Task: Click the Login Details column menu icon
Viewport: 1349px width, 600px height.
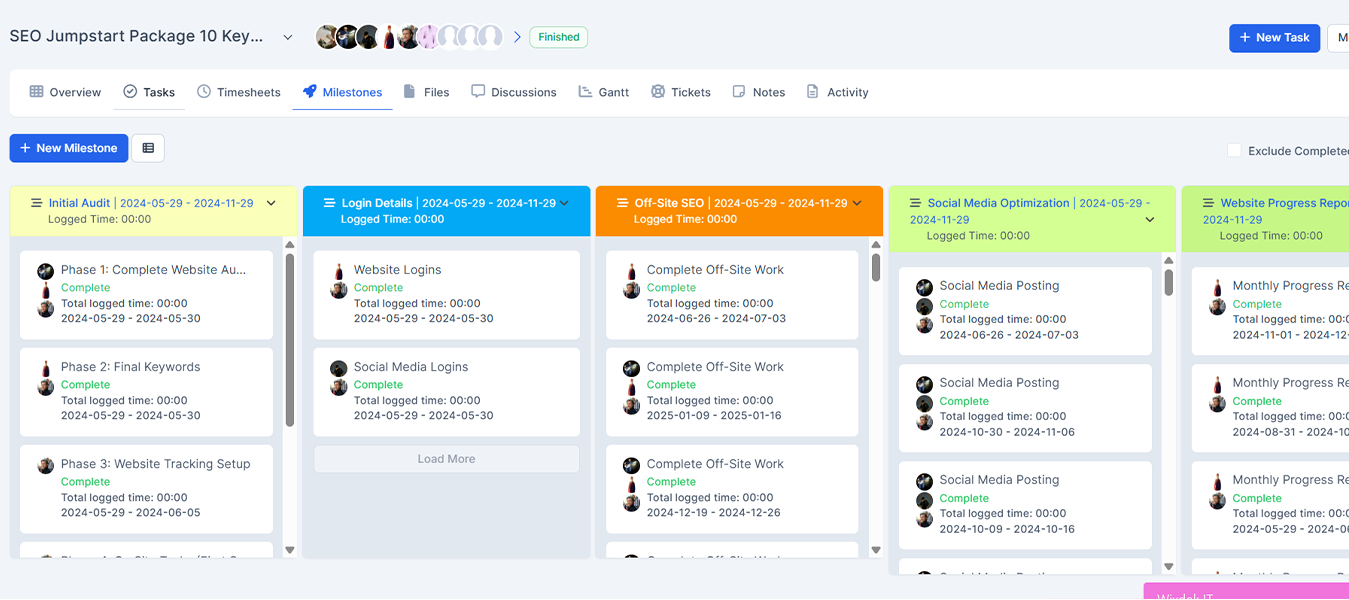Action: [x=329, y=203]
